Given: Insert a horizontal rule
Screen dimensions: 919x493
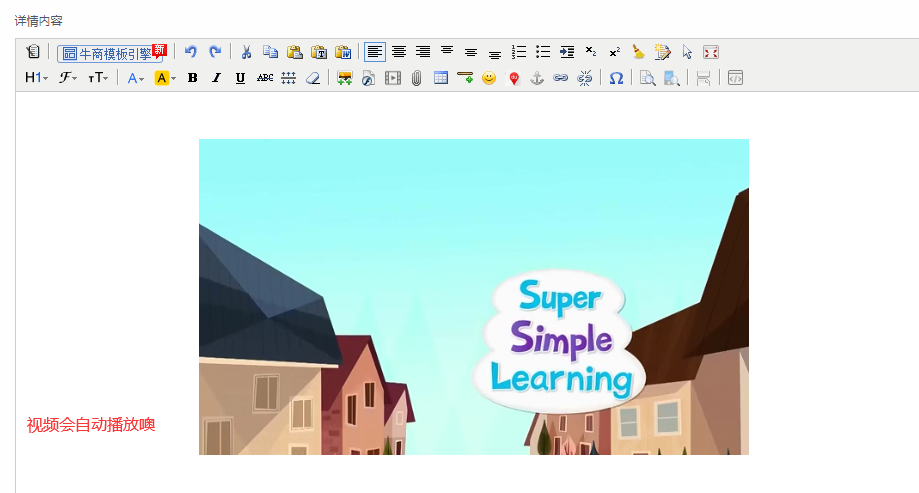Looking at the screenshot, I should point(465,78).
